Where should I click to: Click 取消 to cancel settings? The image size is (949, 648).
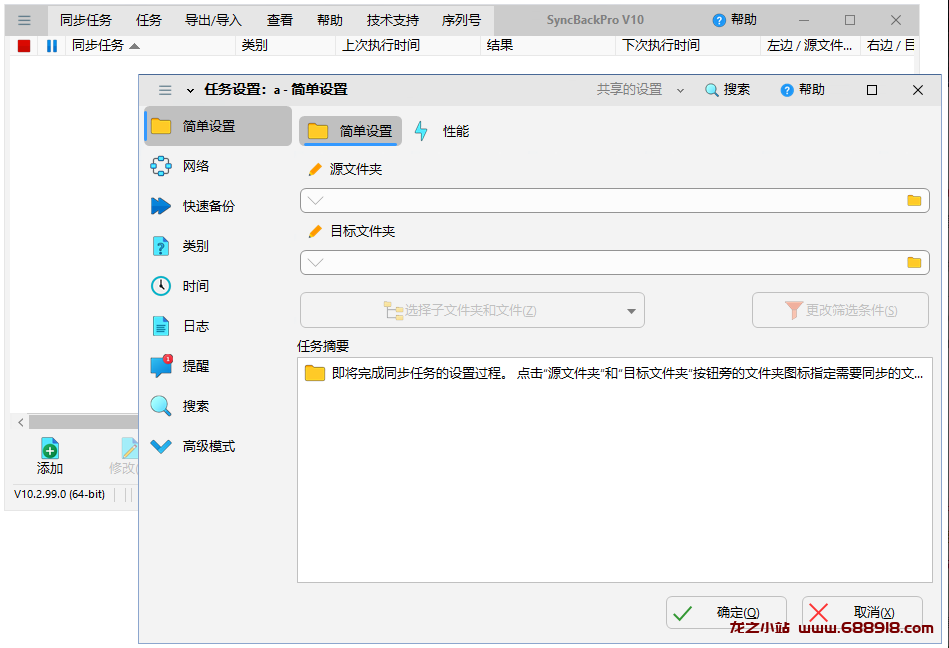(x=862, y=613)
